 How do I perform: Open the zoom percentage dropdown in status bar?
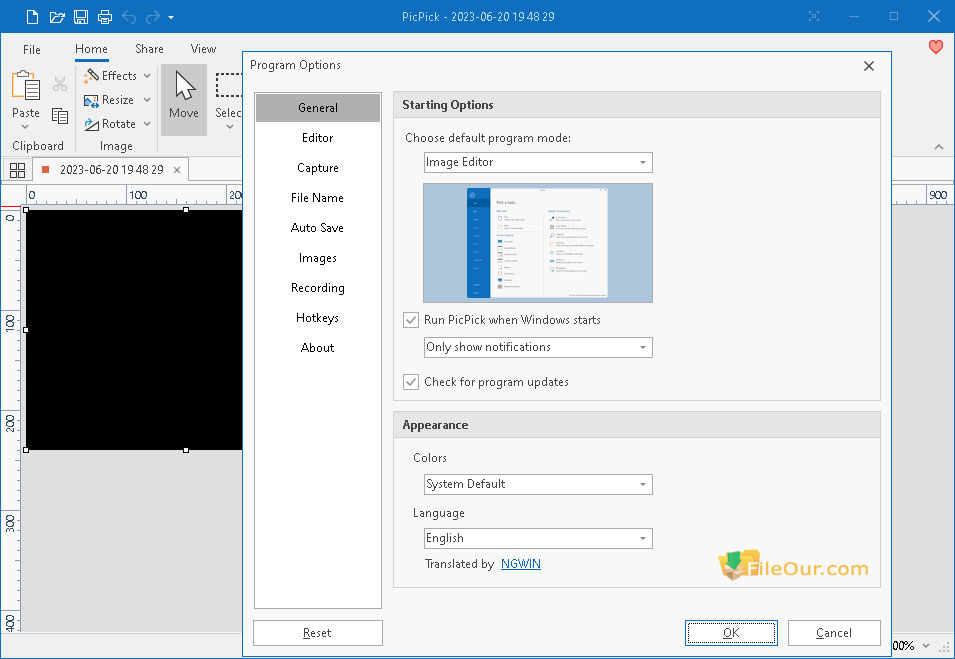click(x=926, y=646)
